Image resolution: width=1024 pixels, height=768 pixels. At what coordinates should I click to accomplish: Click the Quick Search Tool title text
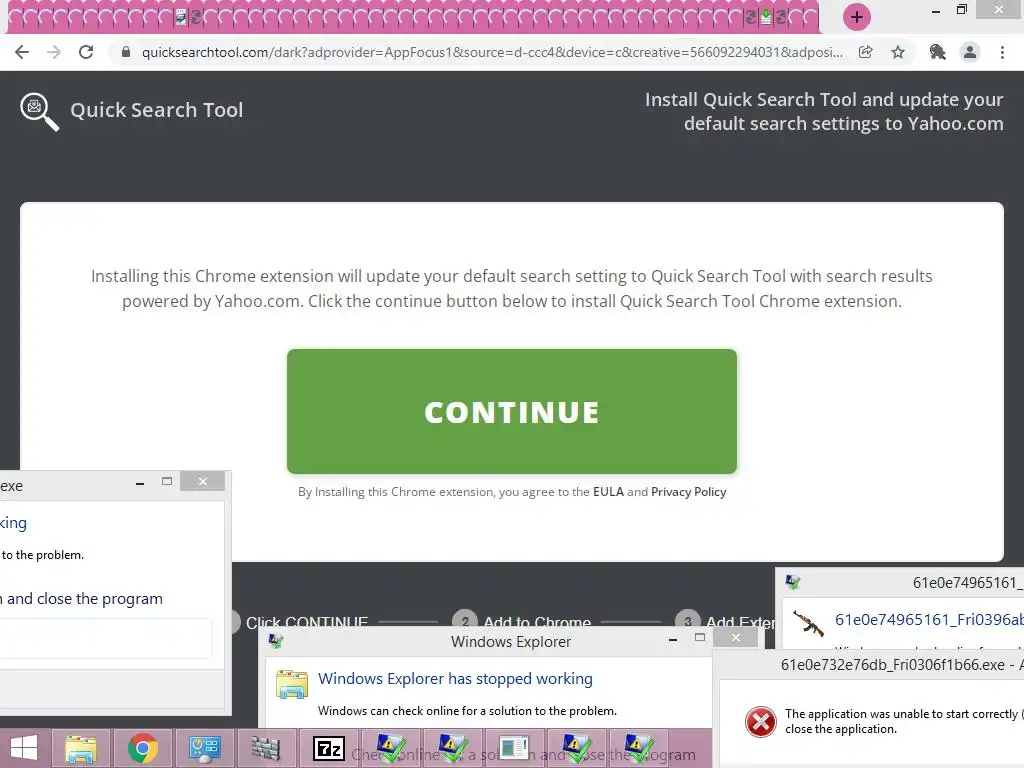pos(157,110)
